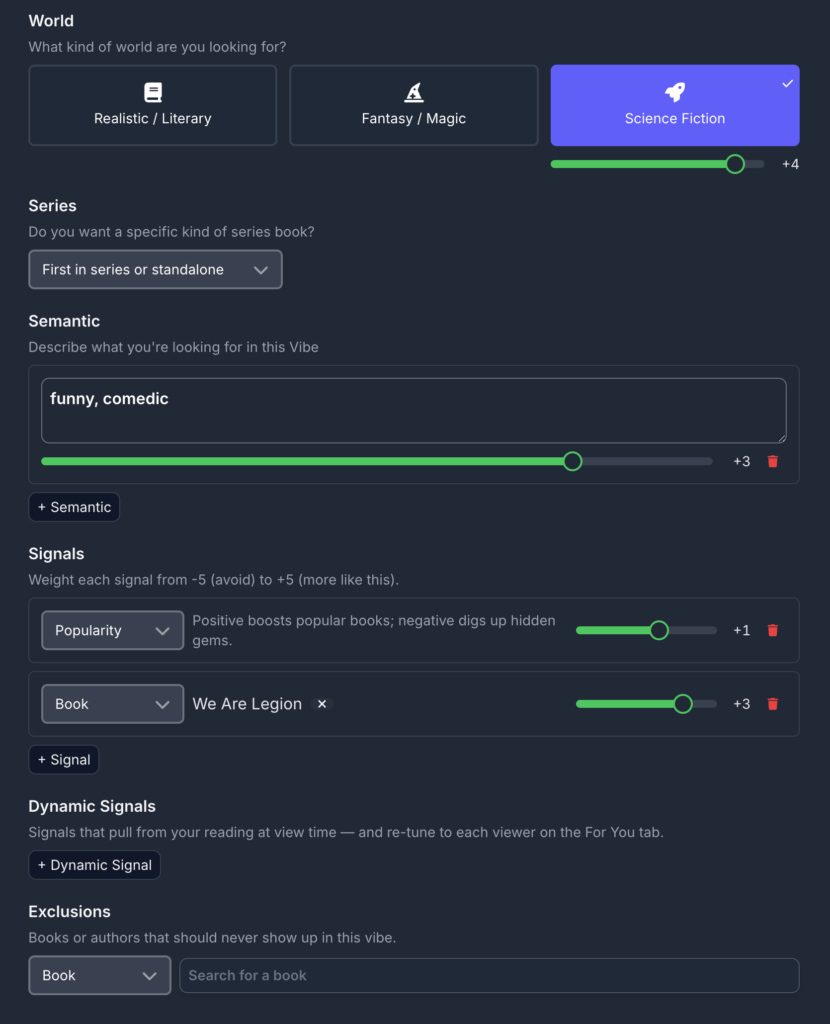The image size is (830, 1024).
Task: Delete the funny, comedic semantic entry
Action: coord(773,462)
